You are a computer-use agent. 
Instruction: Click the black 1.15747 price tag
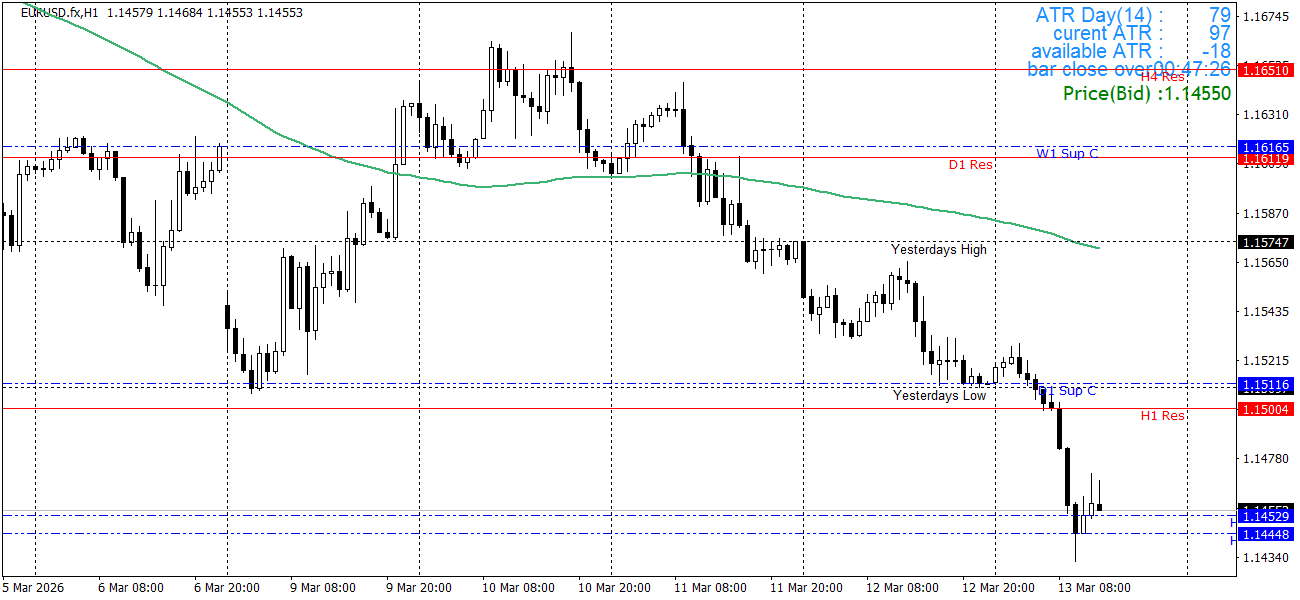(1264, 242)
